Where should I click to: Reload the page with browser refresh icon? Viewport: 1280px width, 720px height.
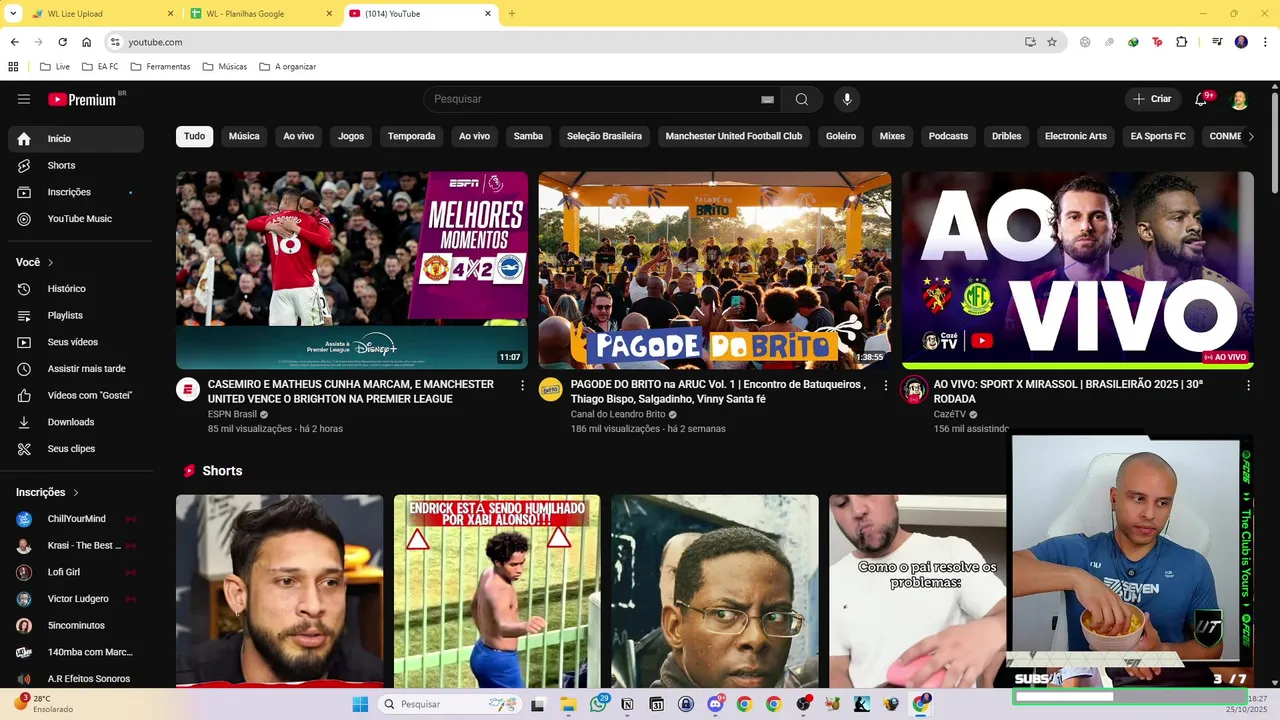tap(62, 42)
